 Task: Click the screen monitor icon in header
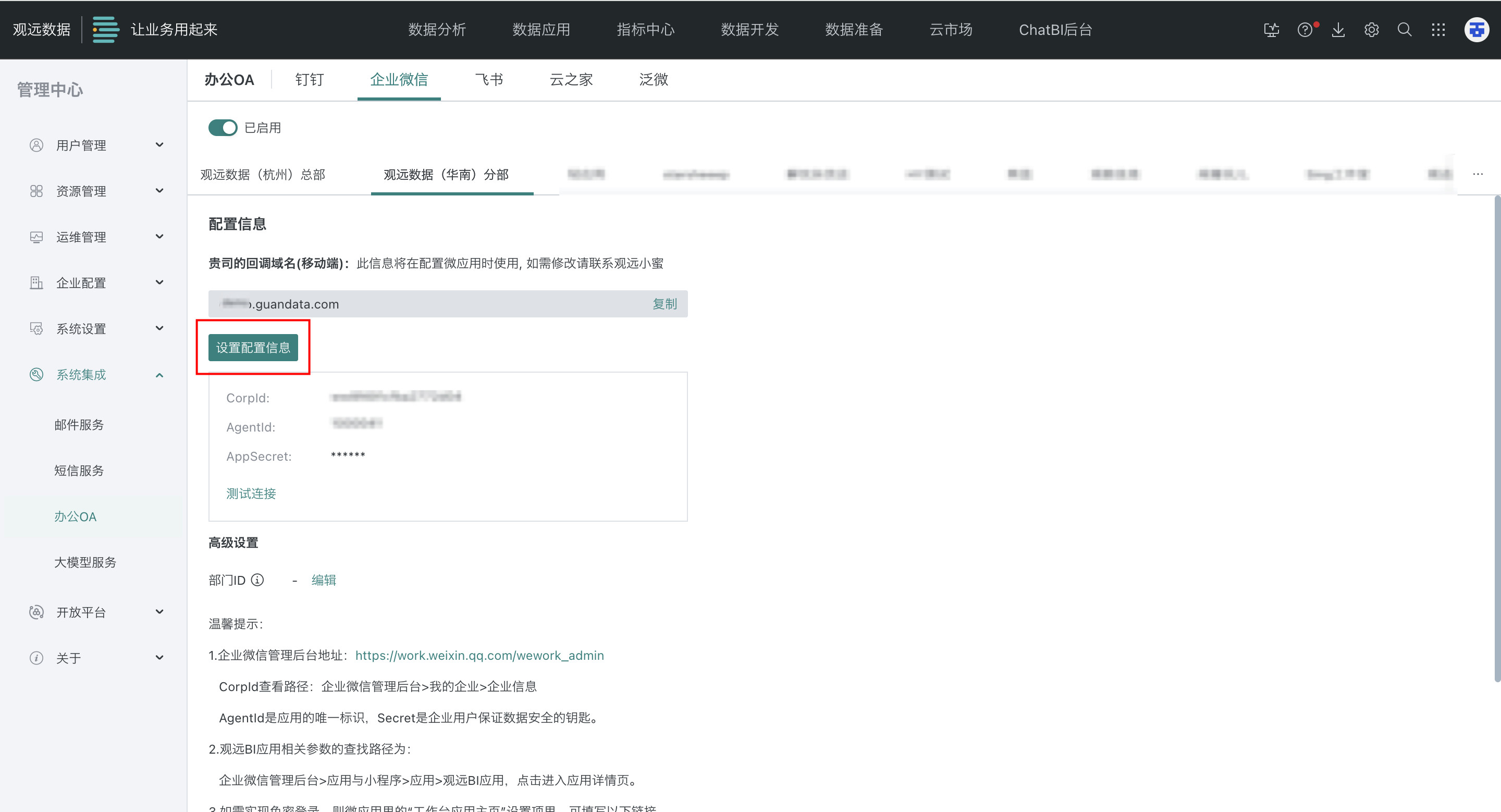pos(1272,30)
